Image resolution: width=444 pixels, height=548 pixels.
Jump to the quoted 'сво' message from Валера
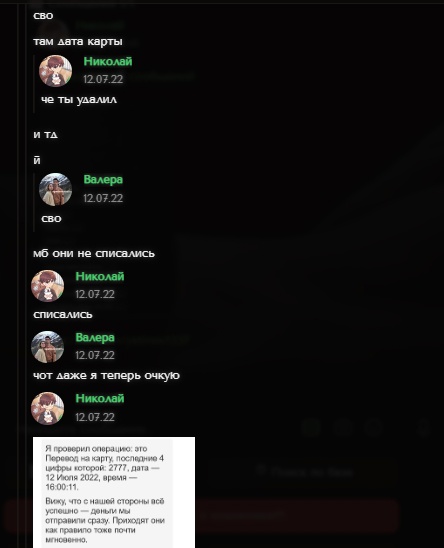tap(51, 219)
